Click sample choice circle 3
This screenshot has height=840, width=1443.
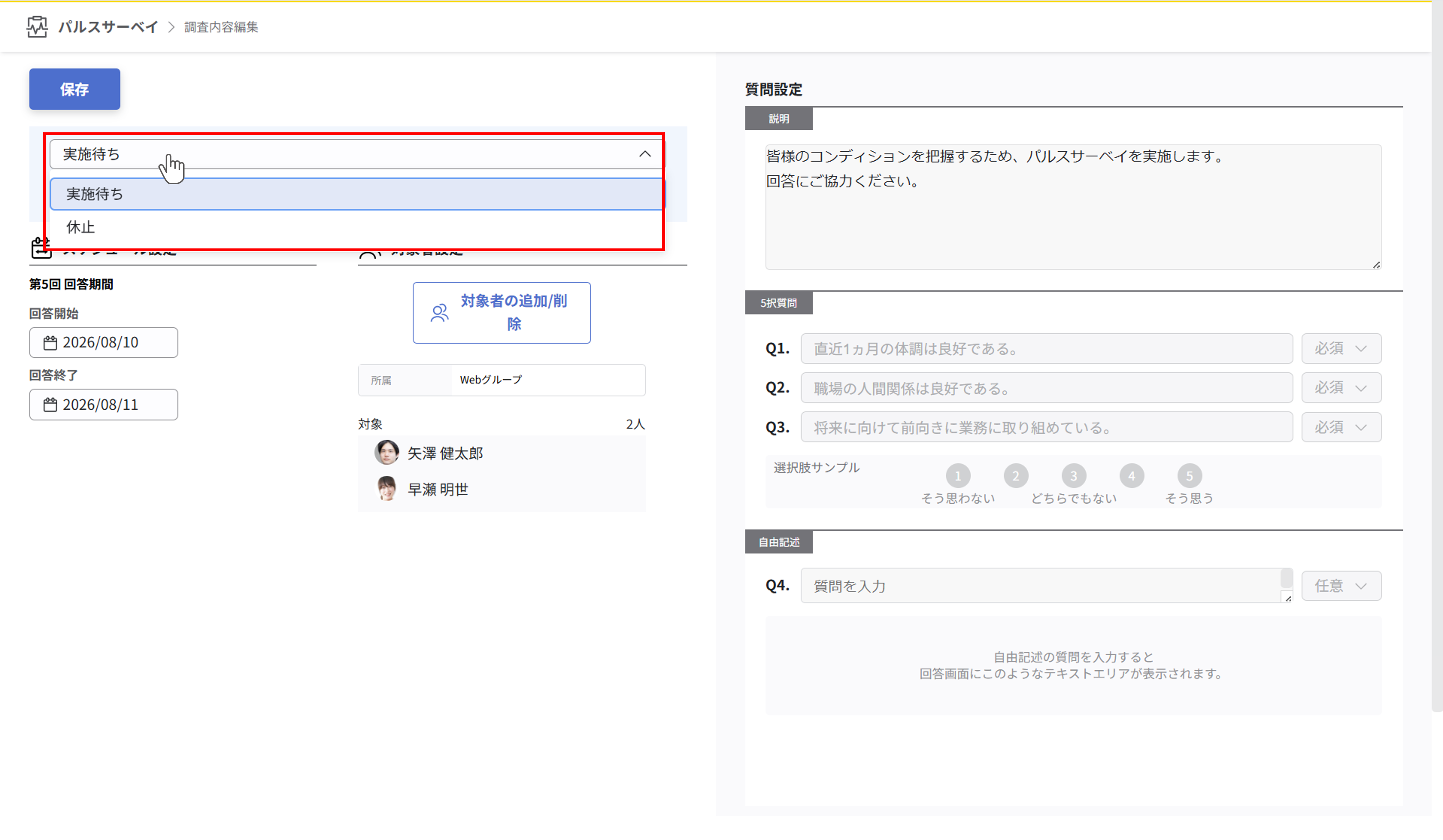[x=1074, y=476]
